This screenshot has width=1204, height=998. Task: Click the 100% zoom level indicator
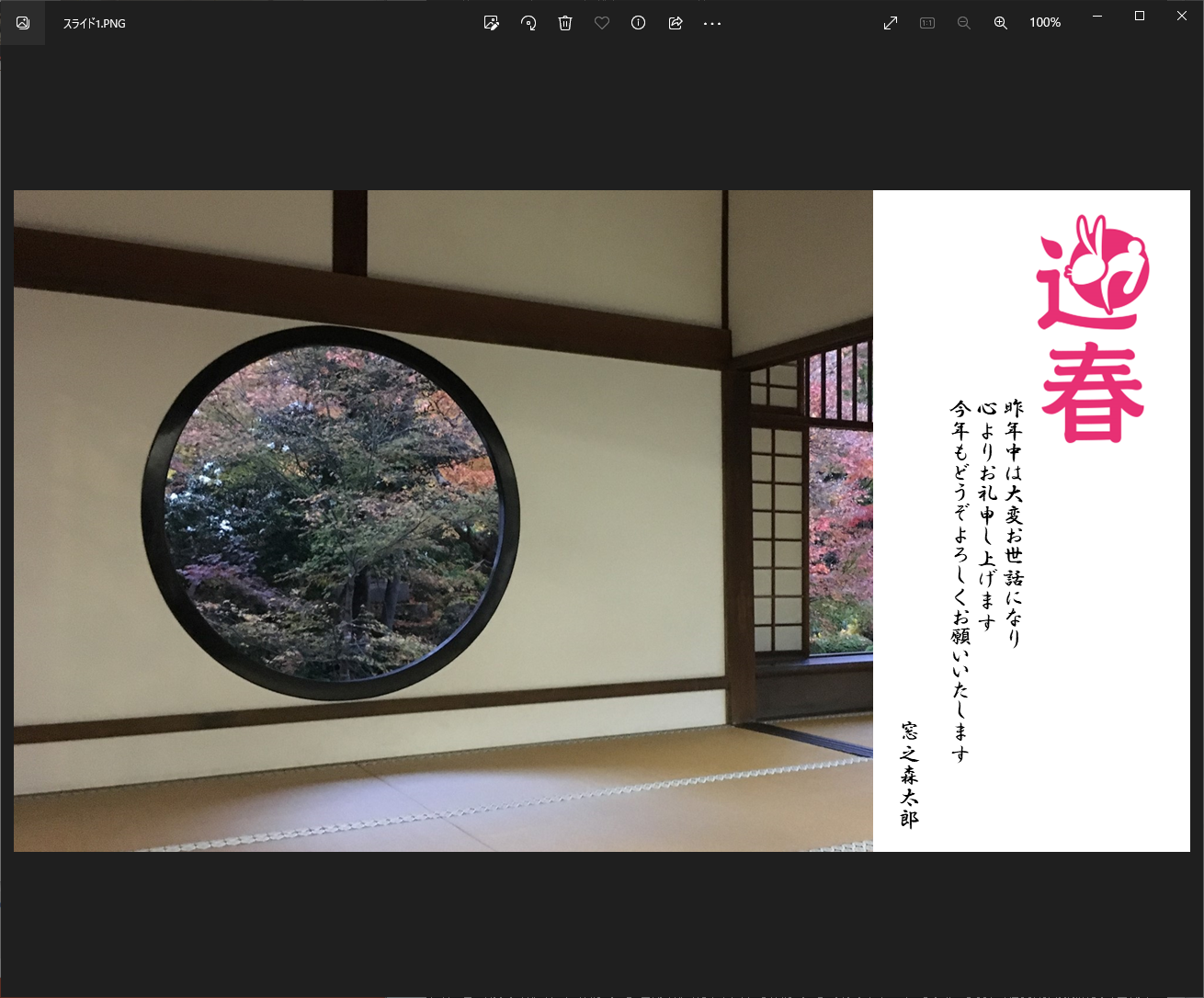coord(1045,23)
